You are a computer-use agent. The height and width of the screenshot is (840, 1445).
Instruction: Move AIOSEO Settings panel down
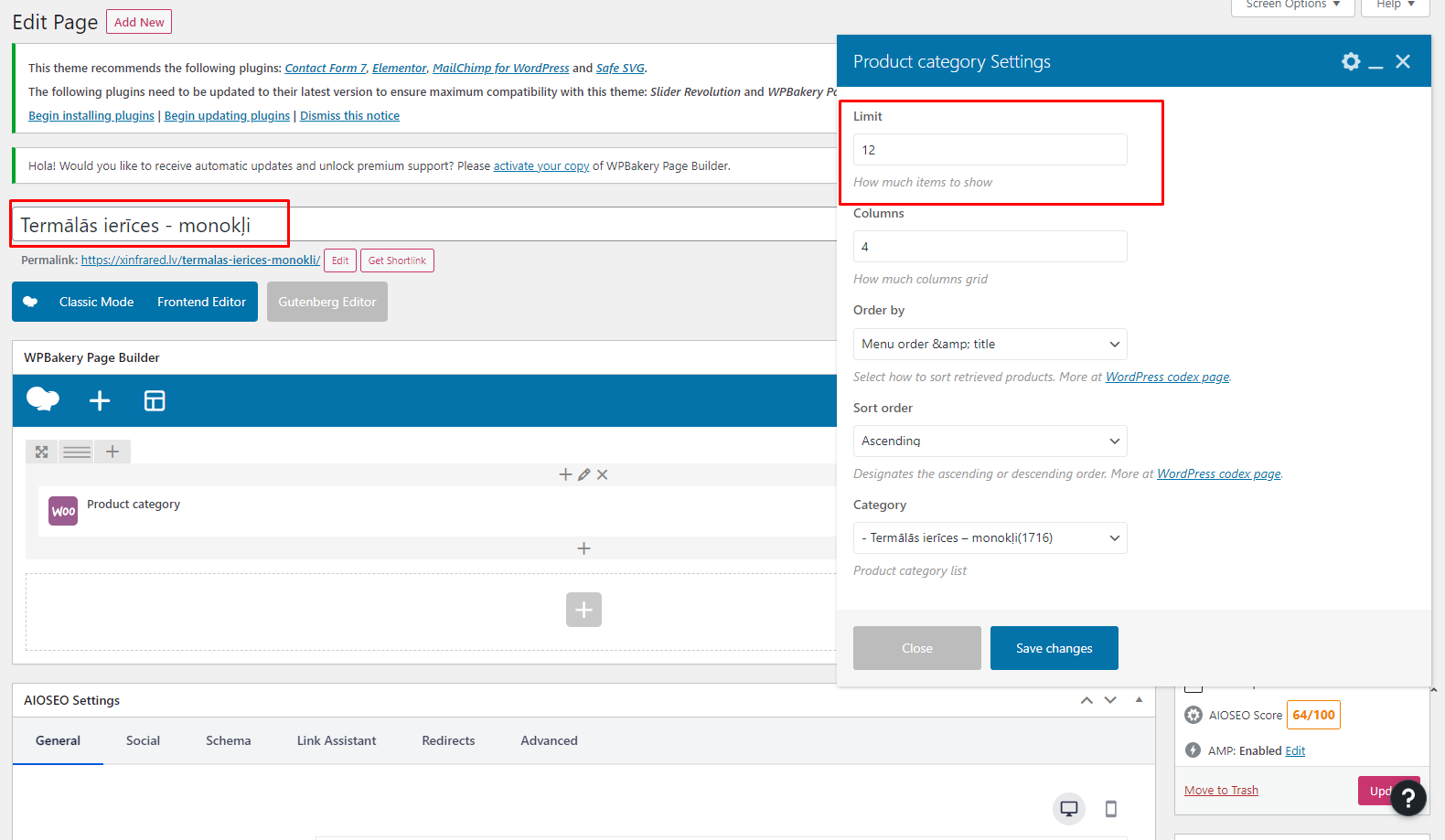1110,700
